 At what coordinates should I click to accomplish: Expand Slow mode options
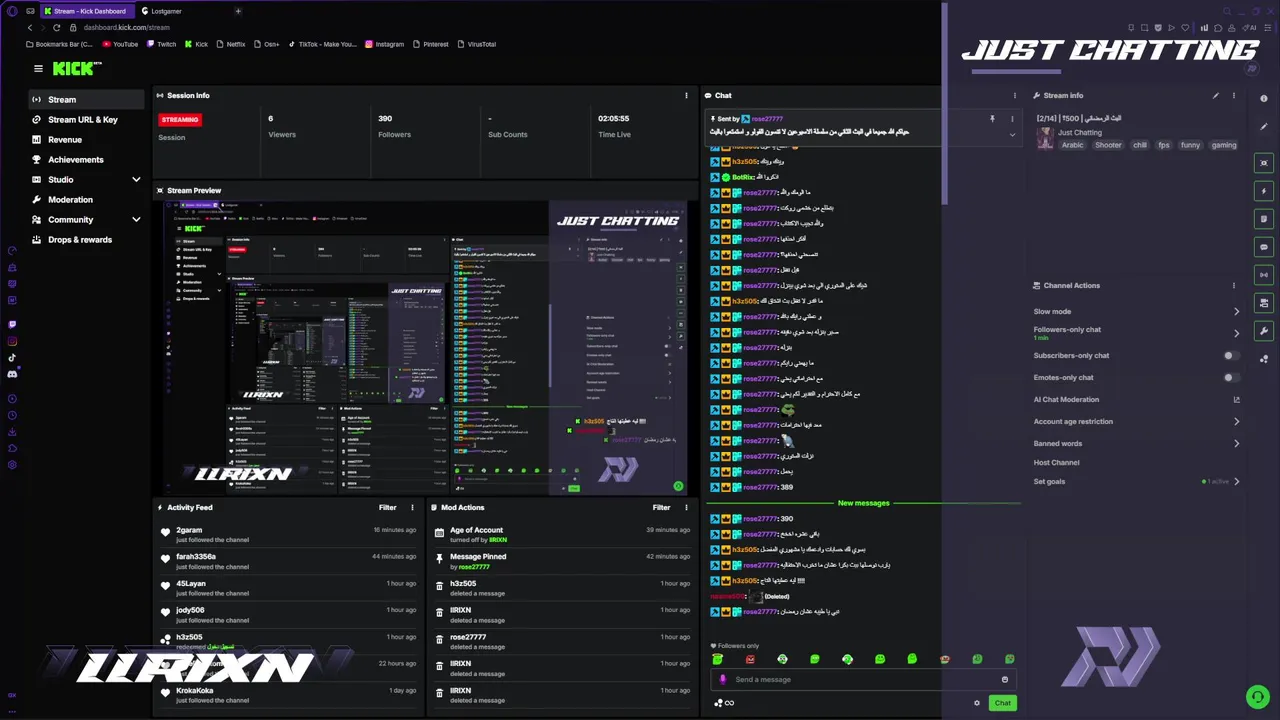pos(1237,312)
